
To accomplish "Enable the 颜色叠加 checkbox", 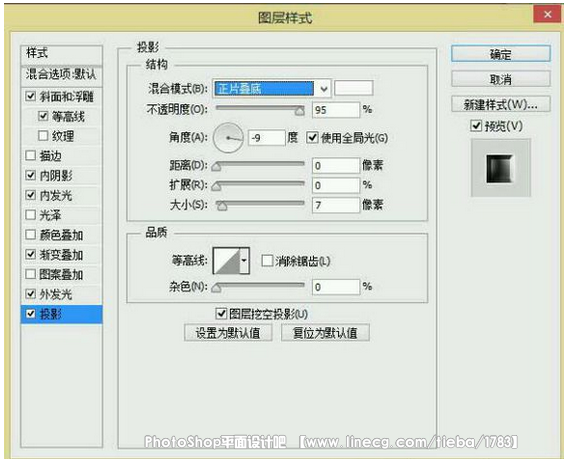I will pyautogui.click(x=31, y=234).
